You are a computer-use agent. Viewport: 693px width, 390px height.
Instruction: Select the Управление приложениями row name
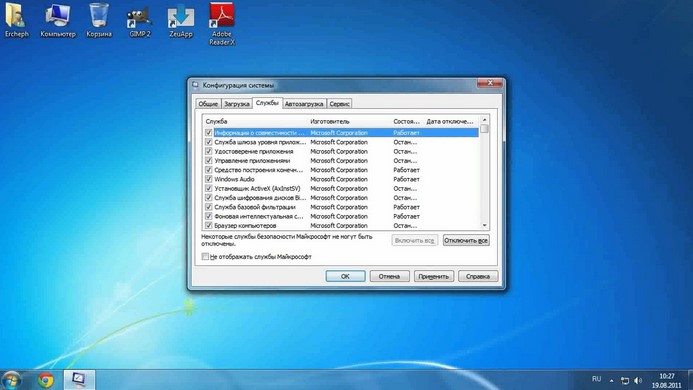click(x=252, y=161)
